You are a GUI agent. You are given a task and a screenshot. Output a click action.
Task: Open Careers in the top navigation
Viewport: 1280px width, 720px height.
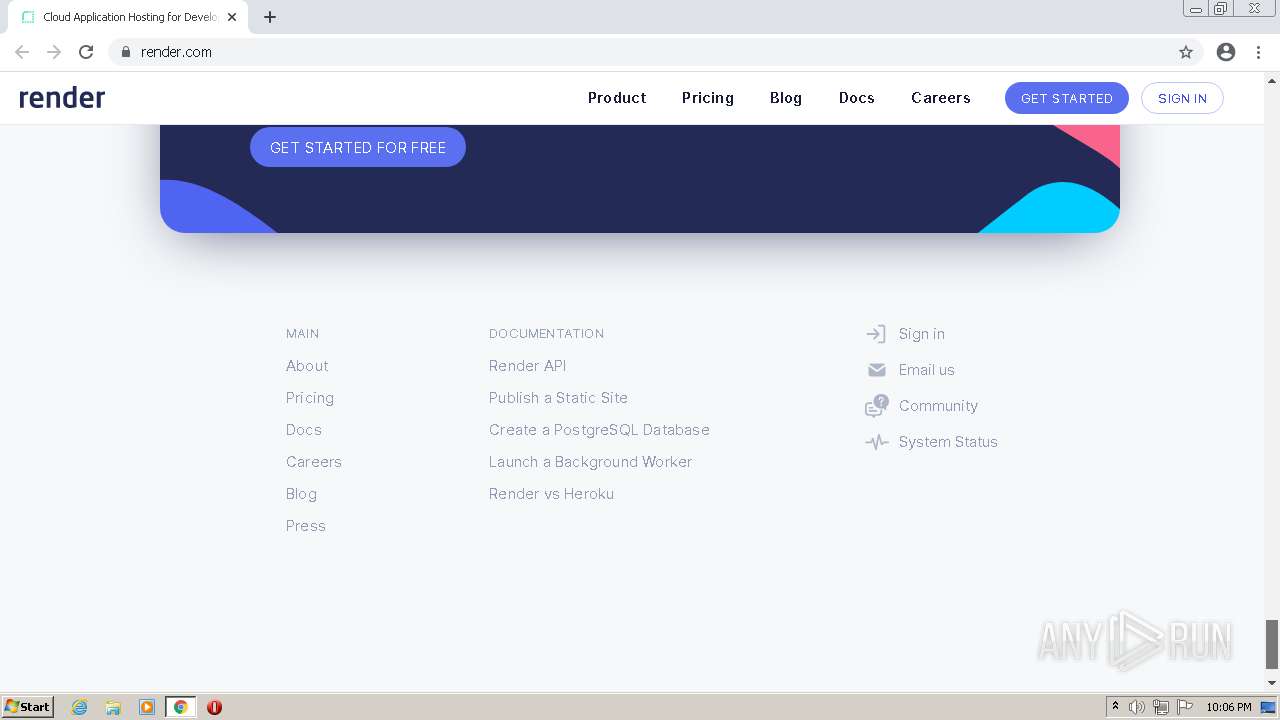pyautogui.click(x=941, y=98)
